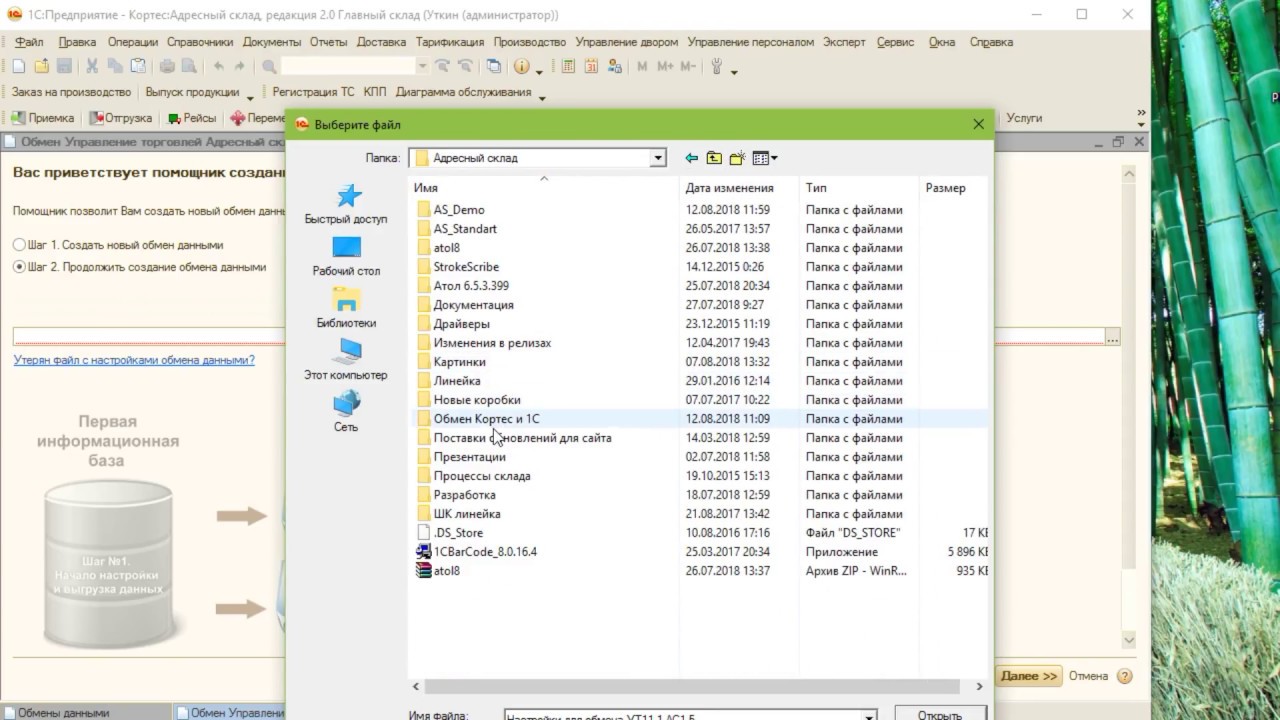
Task: Click the Приемка toolbar button
Action: (42, 118)
